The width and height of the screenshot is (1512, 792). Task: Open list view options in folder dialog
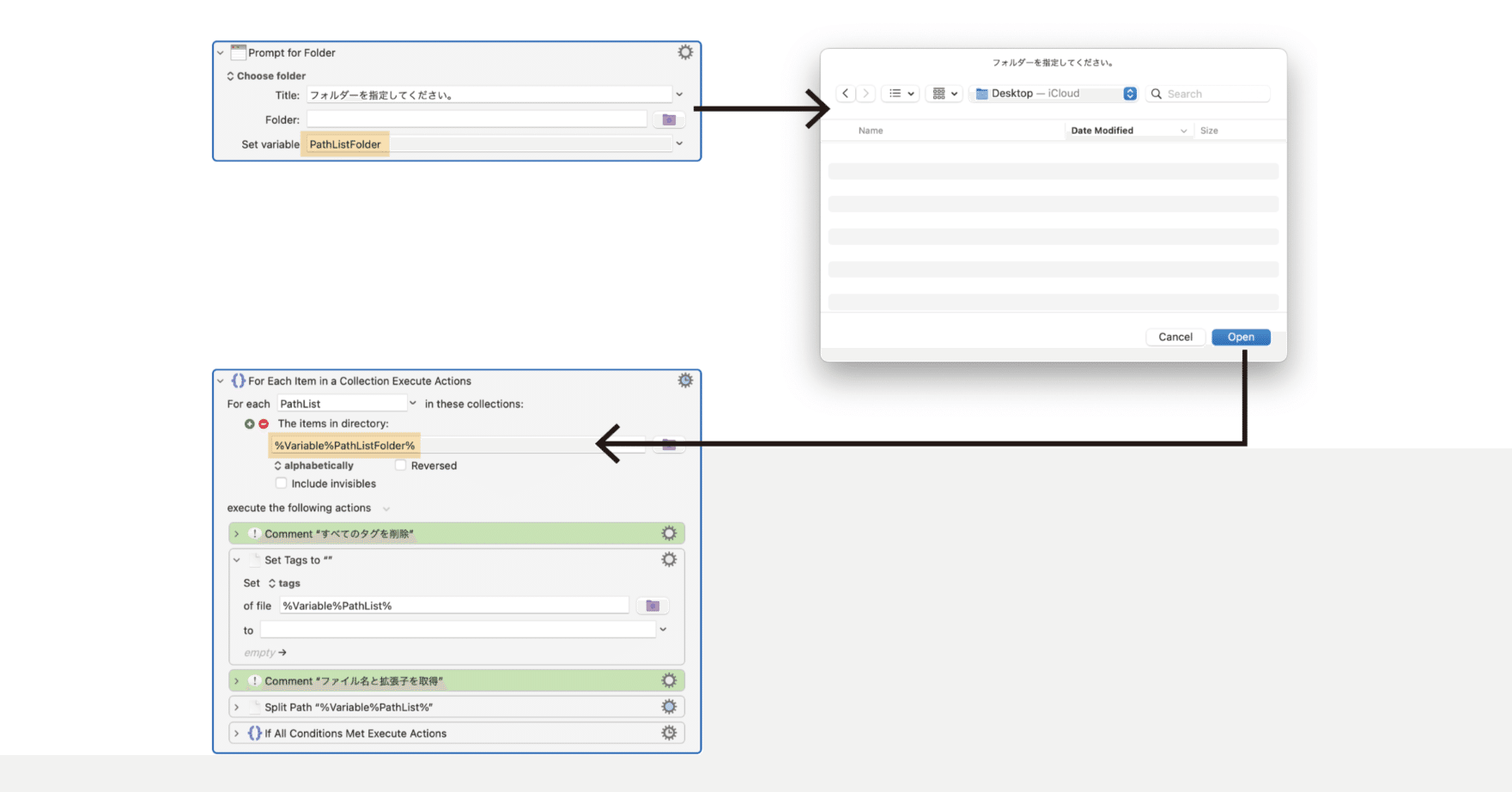coord(901,94)
